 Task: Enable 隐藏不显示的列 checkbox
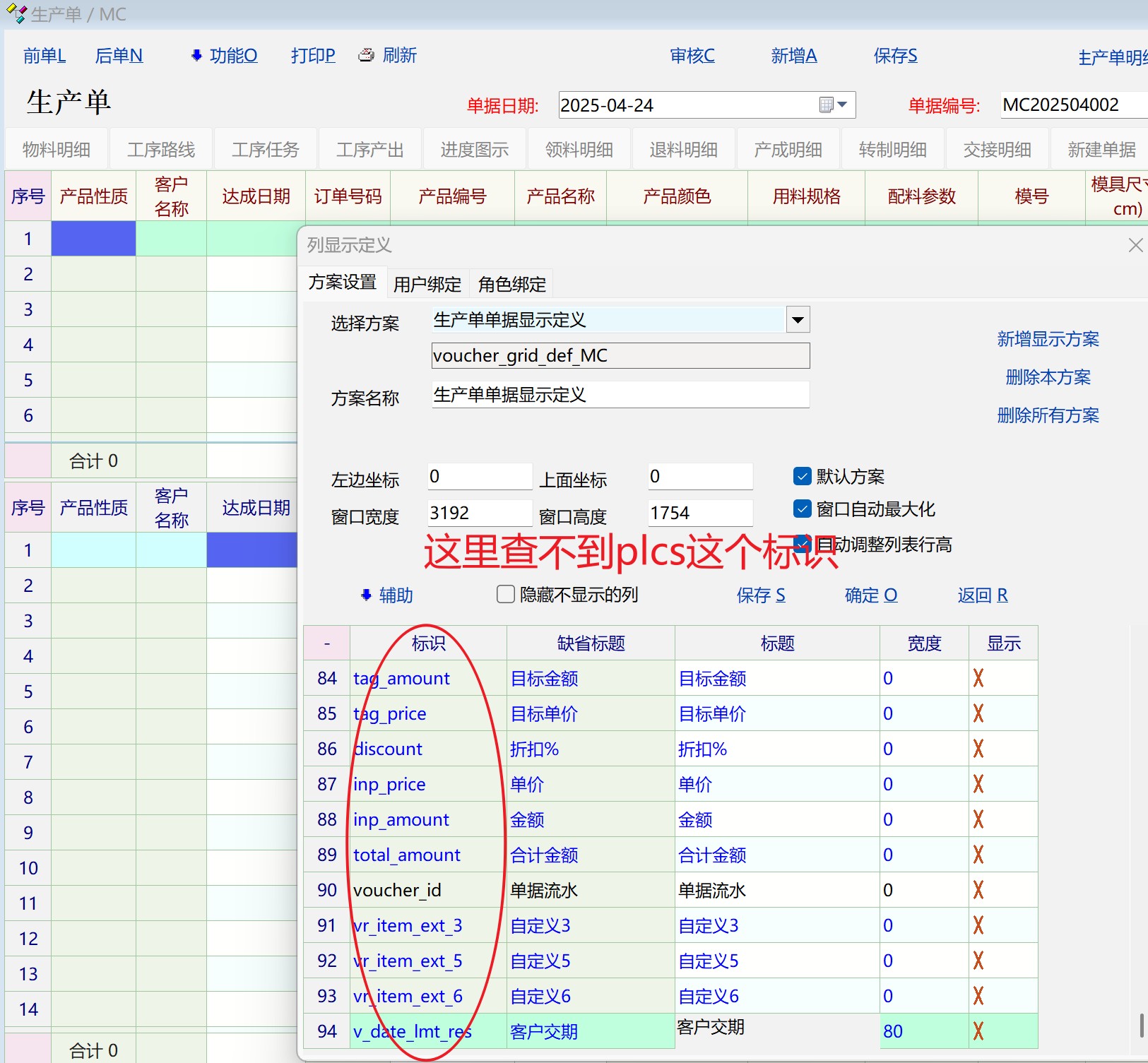tap(505, 595)
